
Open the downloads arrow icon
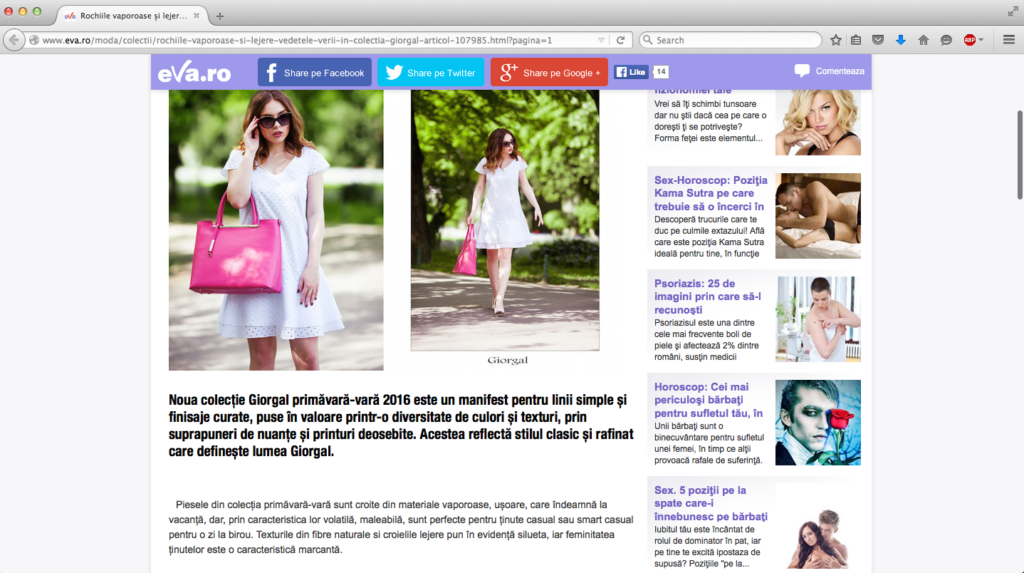(x=900, y=40)
